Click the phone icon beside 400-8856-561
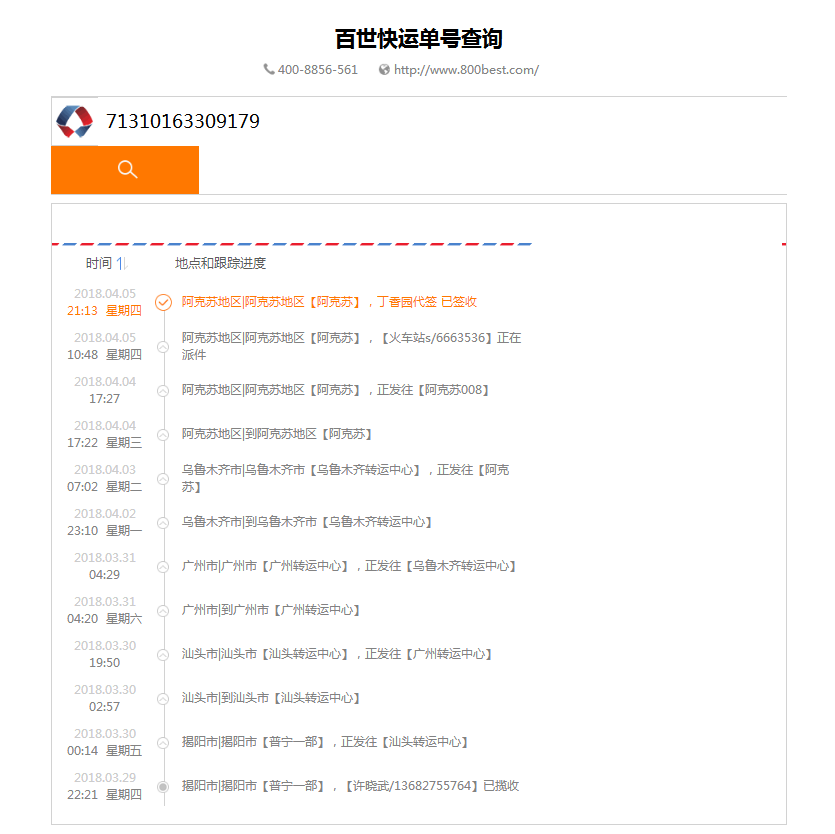This screenshot has height=834, width=835. [x=269, y=69]
